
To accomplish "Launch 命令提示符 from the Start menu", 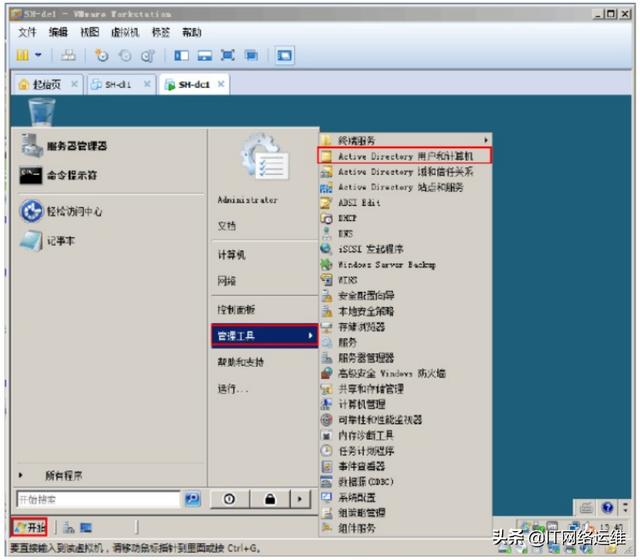I will (59, 176).
